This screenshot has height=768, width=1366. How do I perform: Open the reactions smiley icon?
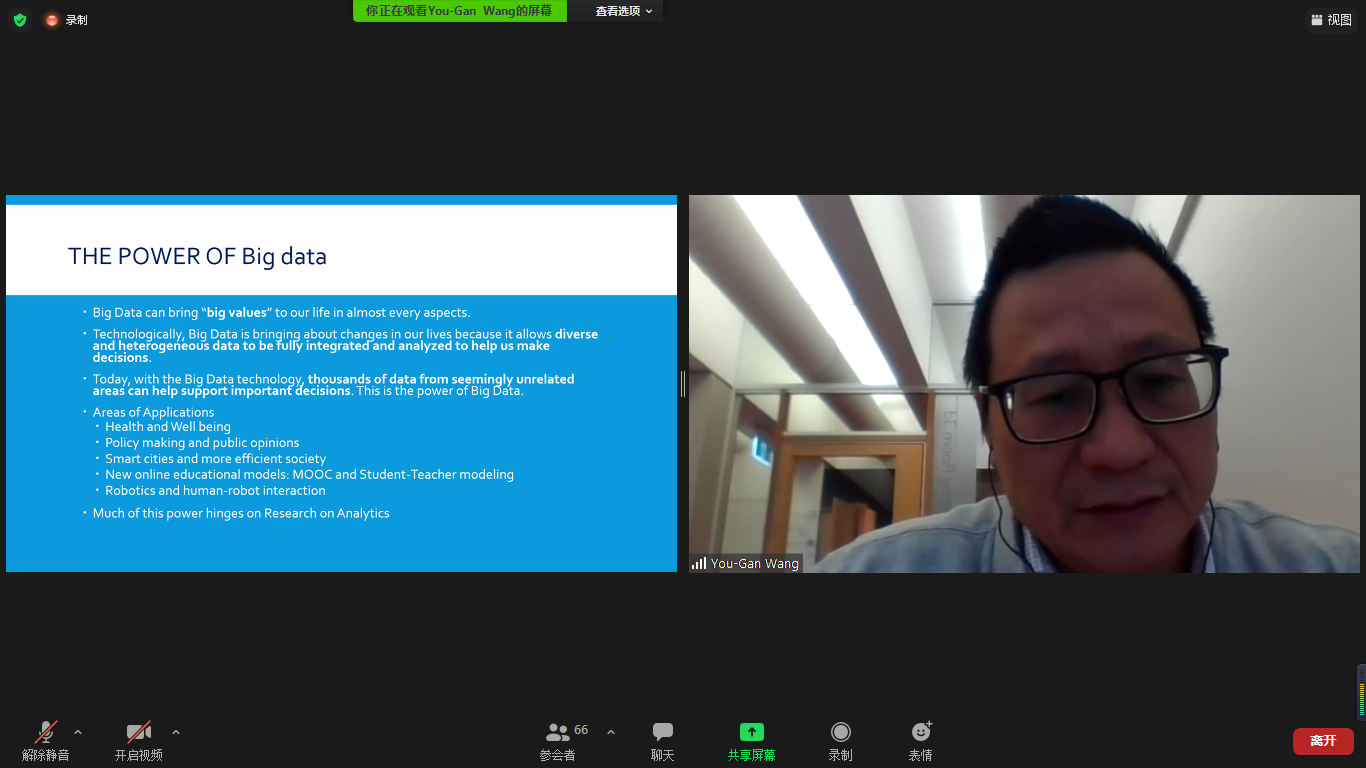point(920,733)
